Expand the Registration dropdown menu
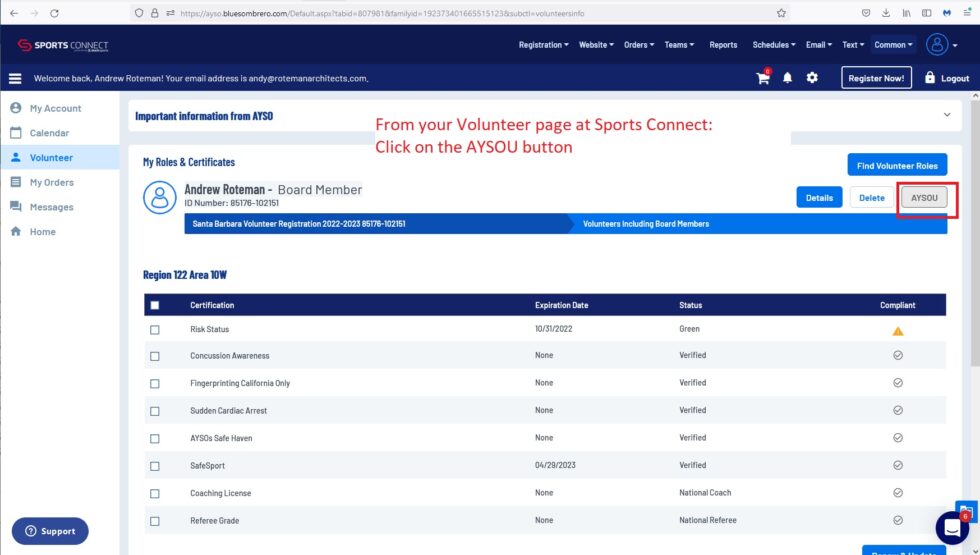The width and height of the screenshot is (980, 555). [x=543, y=45]
